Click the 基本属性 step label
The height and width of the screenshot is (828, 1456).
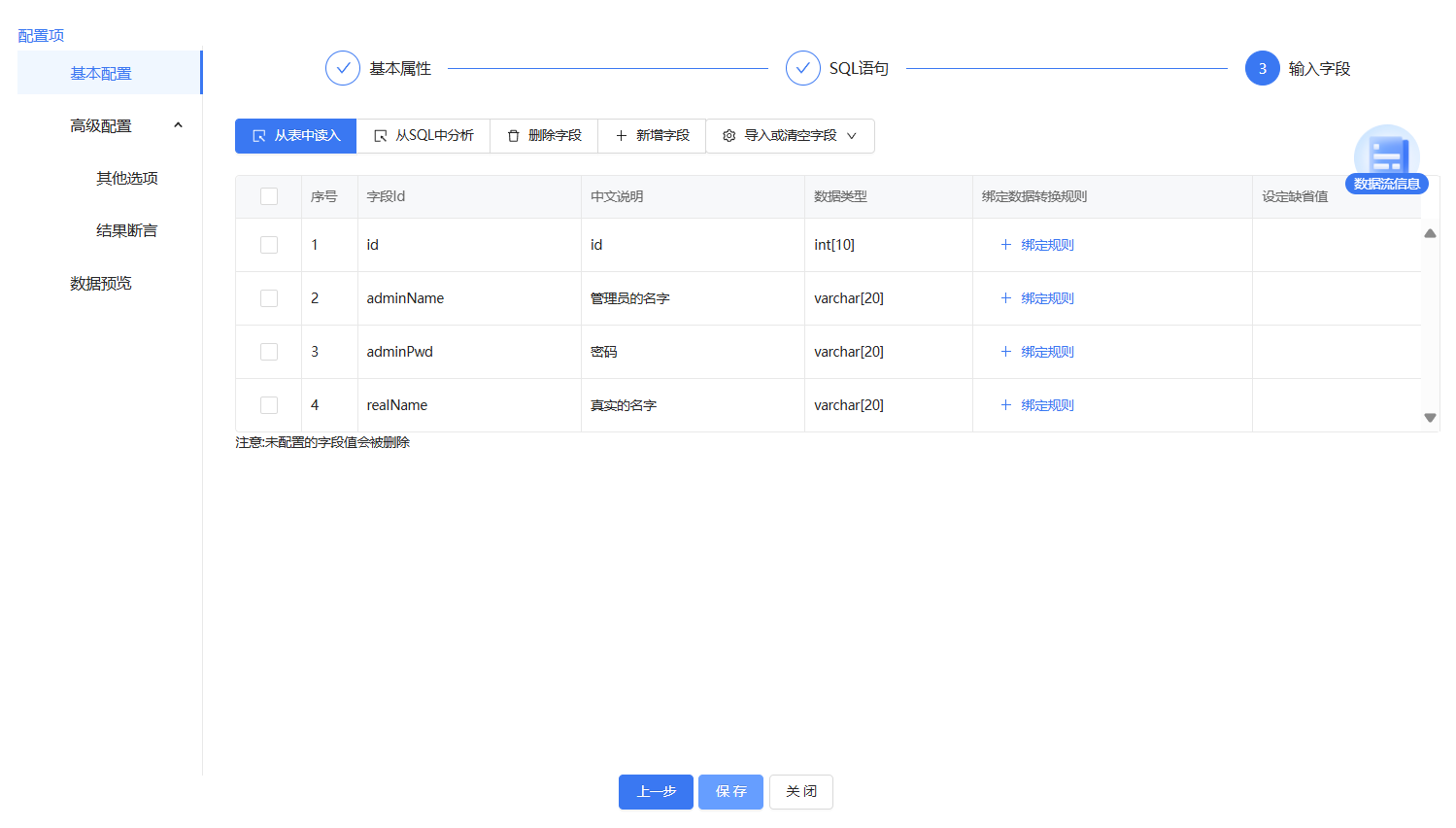(x=400, y=68)
